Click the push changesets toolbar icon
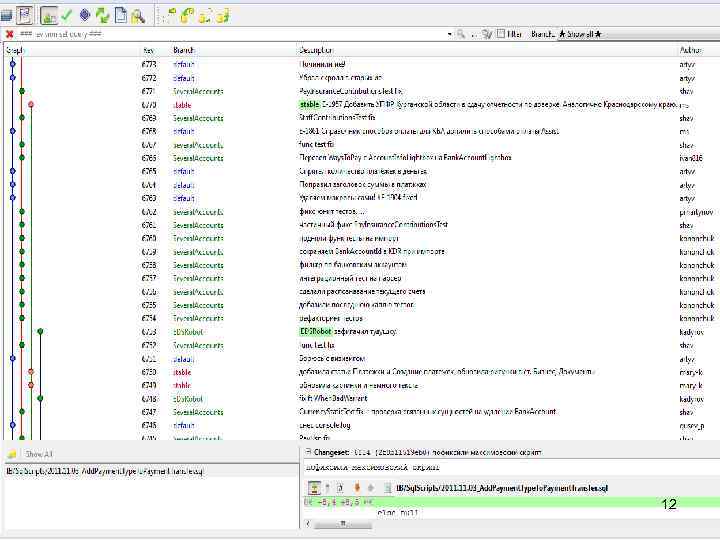The image size is (720, 540). [x=223, y=16]
